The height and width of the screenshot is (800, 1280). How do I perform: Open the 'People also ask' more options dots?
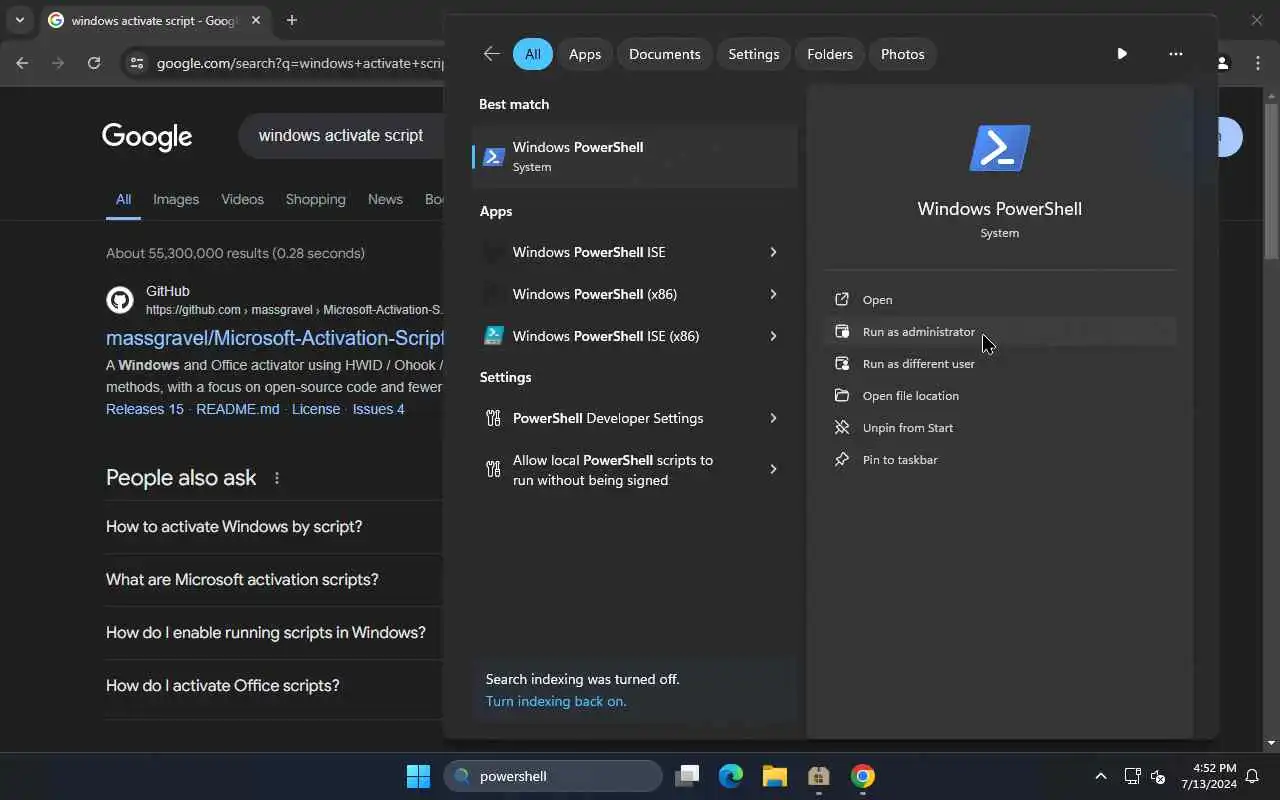pos(277,478)
